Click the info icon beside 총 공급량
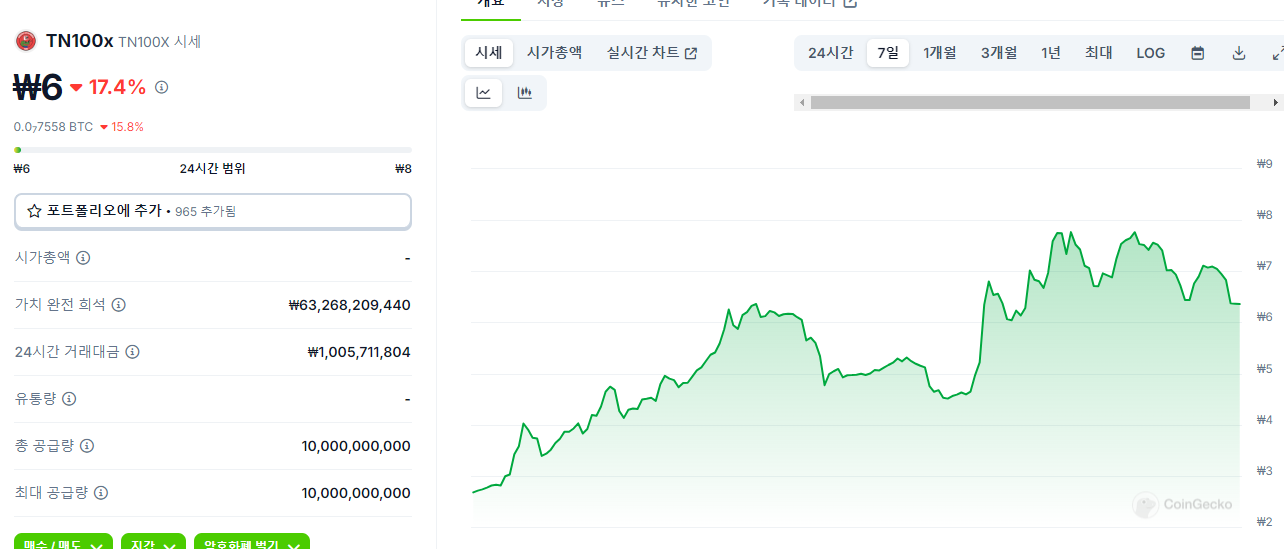Image resolution: width=1285 pixels, height=549 pixels. 87,445
